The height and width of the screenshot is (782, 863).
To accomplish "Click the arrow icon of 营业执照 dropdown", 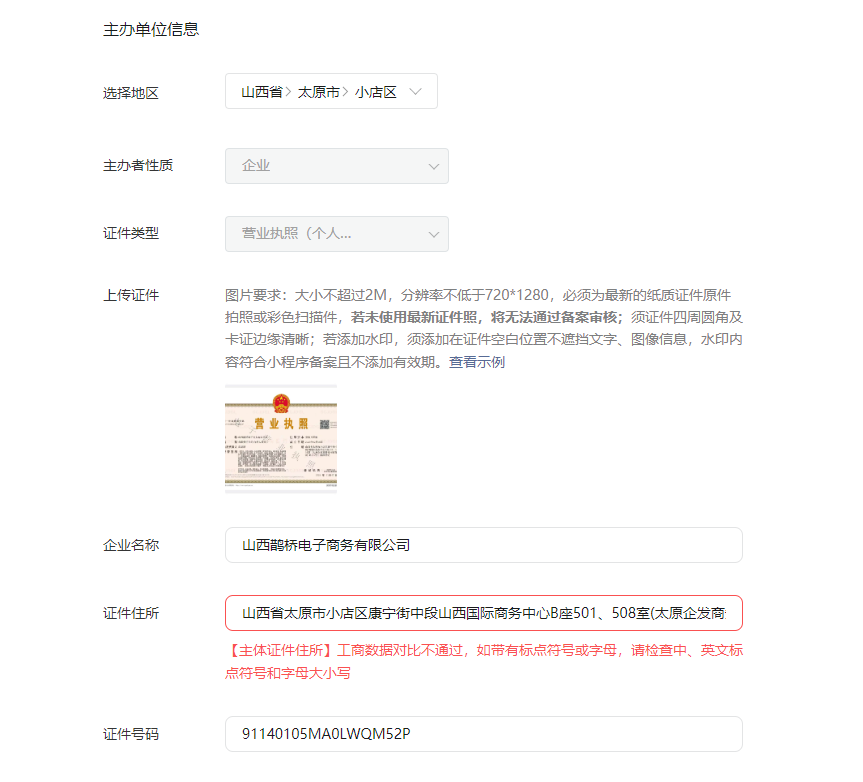I will point(434,234).
